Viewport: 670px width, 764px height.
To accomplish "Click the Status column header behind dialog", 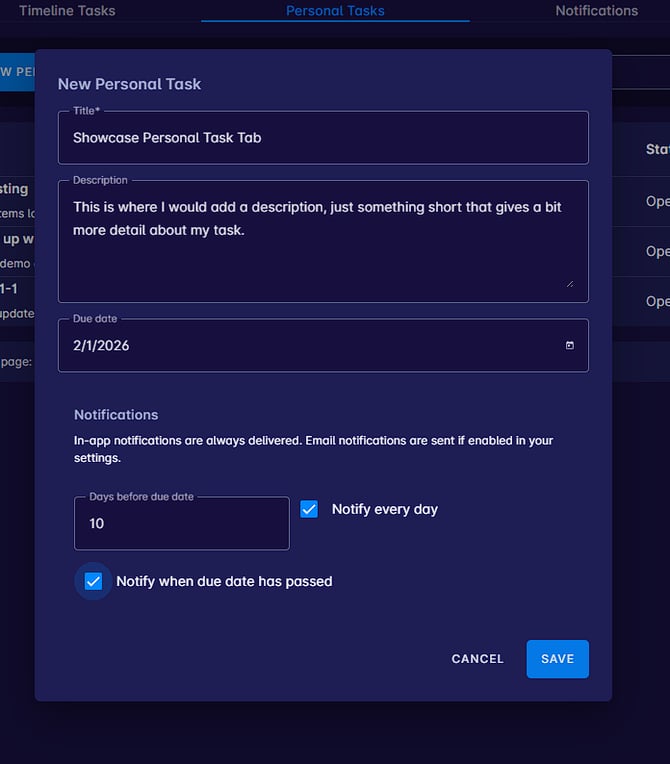I will 657,149.
